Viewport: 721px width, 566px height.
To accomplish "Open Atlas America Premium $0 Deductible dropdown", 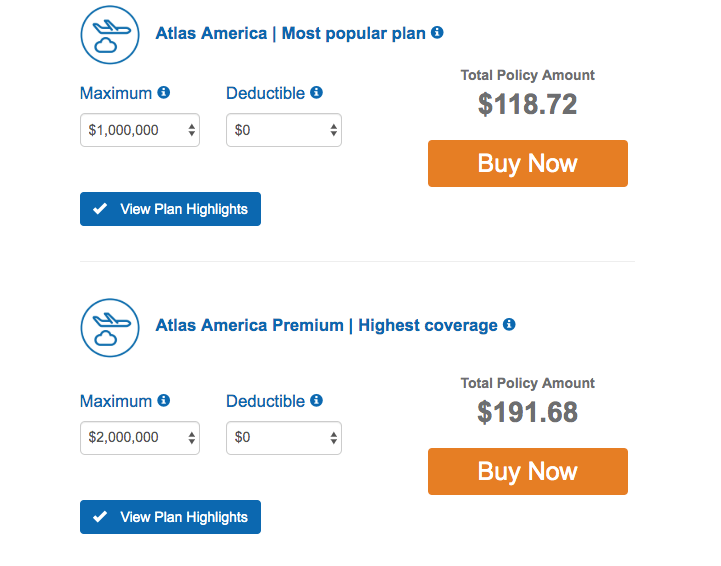I will (x=284, y=438).
